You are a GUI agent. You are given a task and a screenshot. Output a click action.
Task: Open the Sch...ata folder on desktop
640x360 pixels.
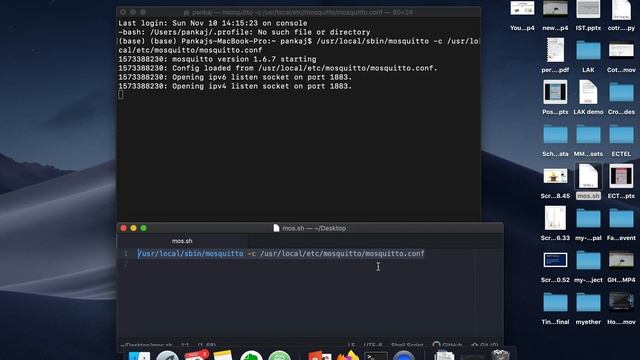(555, 134)
